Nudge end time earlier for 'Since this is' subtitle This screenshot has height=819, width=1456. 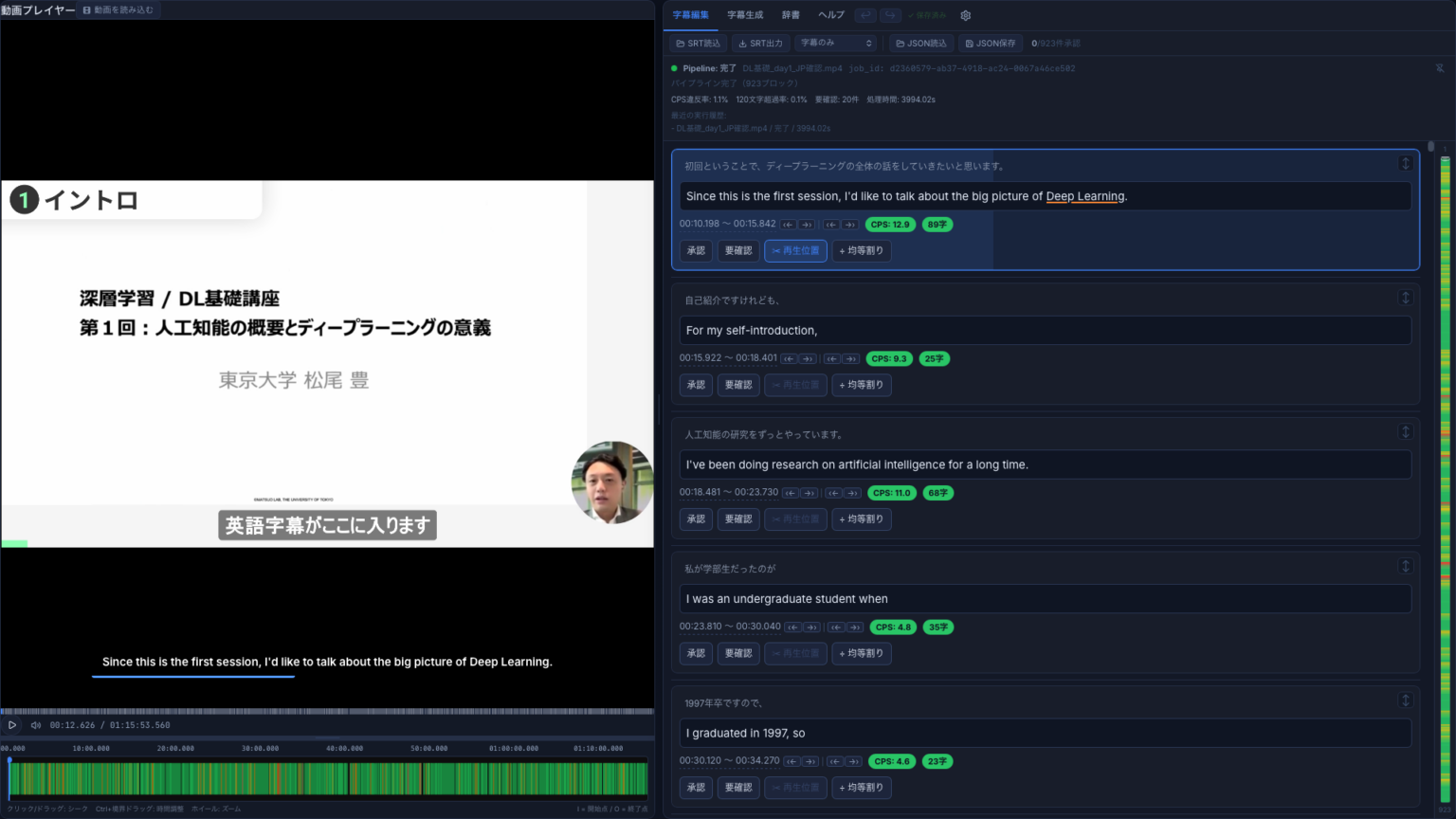[831, 225]
